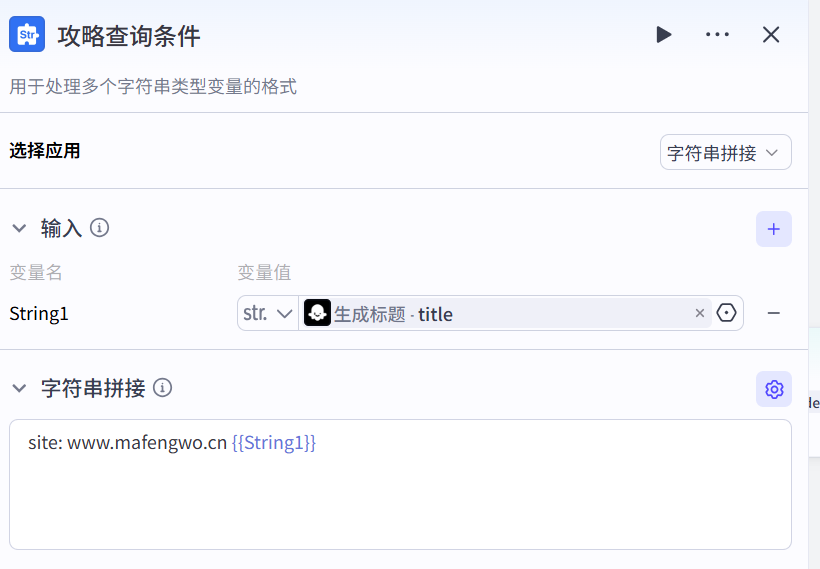Click the String1 variable name field
This screenshot has height=569, width=820.
pos(40,314)
